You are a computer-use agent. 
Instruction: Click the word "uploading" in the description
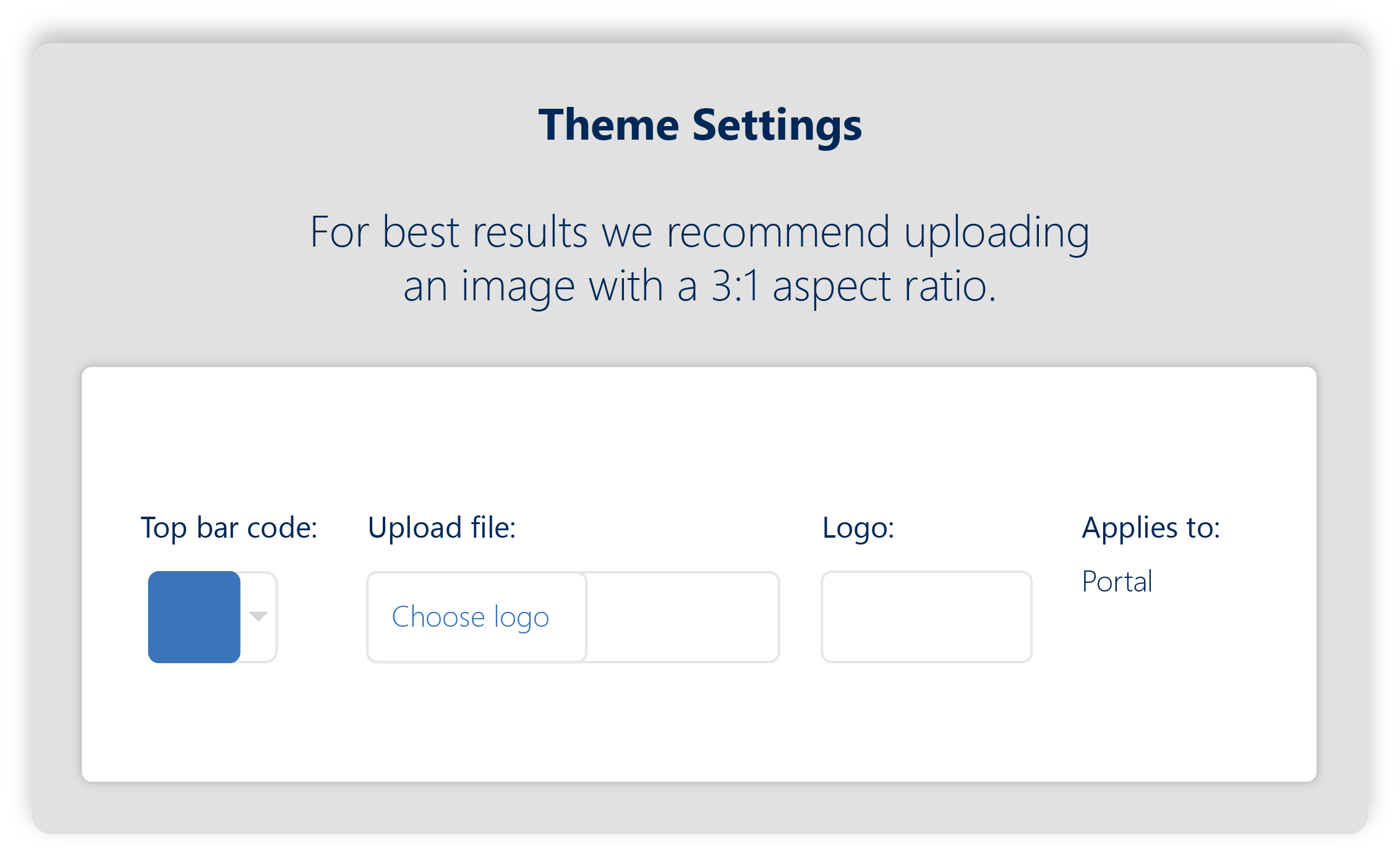[x=996, y=232]
